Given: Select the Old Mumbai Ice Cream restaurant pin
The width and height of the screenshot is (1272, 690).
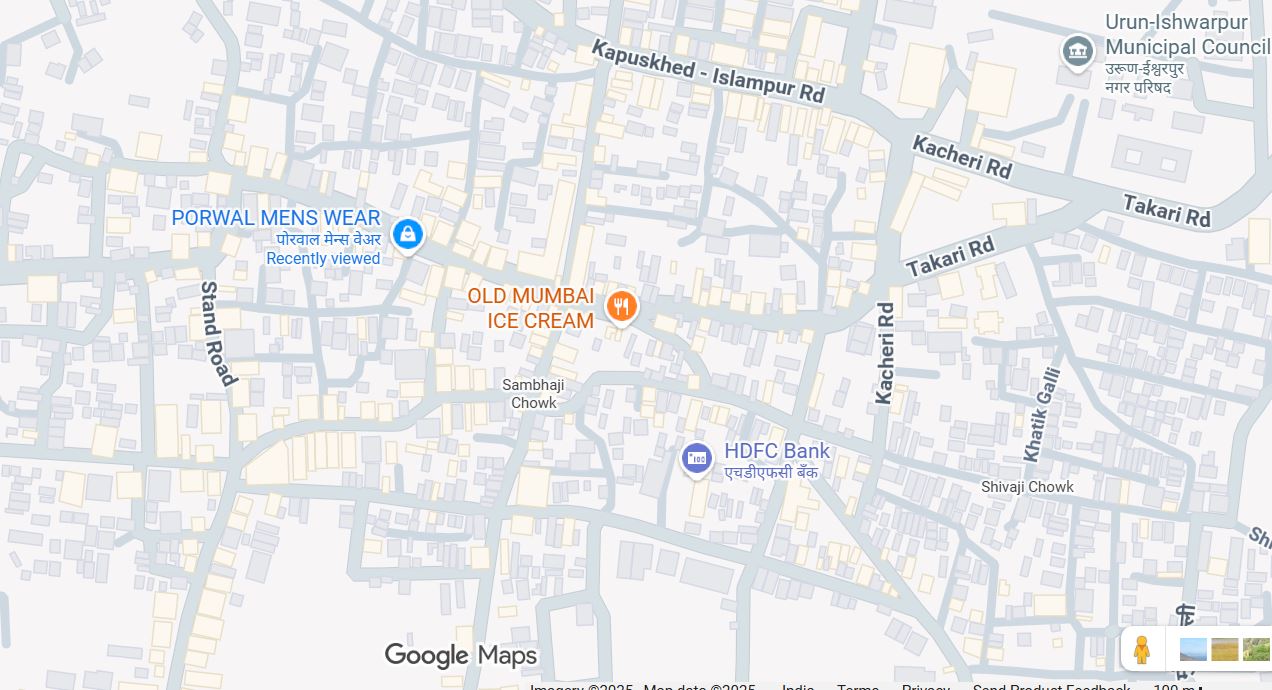Looking at the screenshot, I should [621, 307].
